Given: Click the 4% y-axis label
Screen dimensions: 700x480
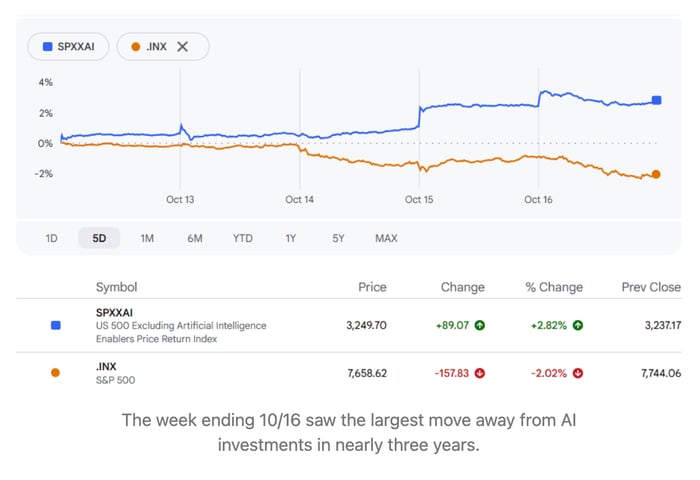Looking at the screenshot, I should click(46, 82).
